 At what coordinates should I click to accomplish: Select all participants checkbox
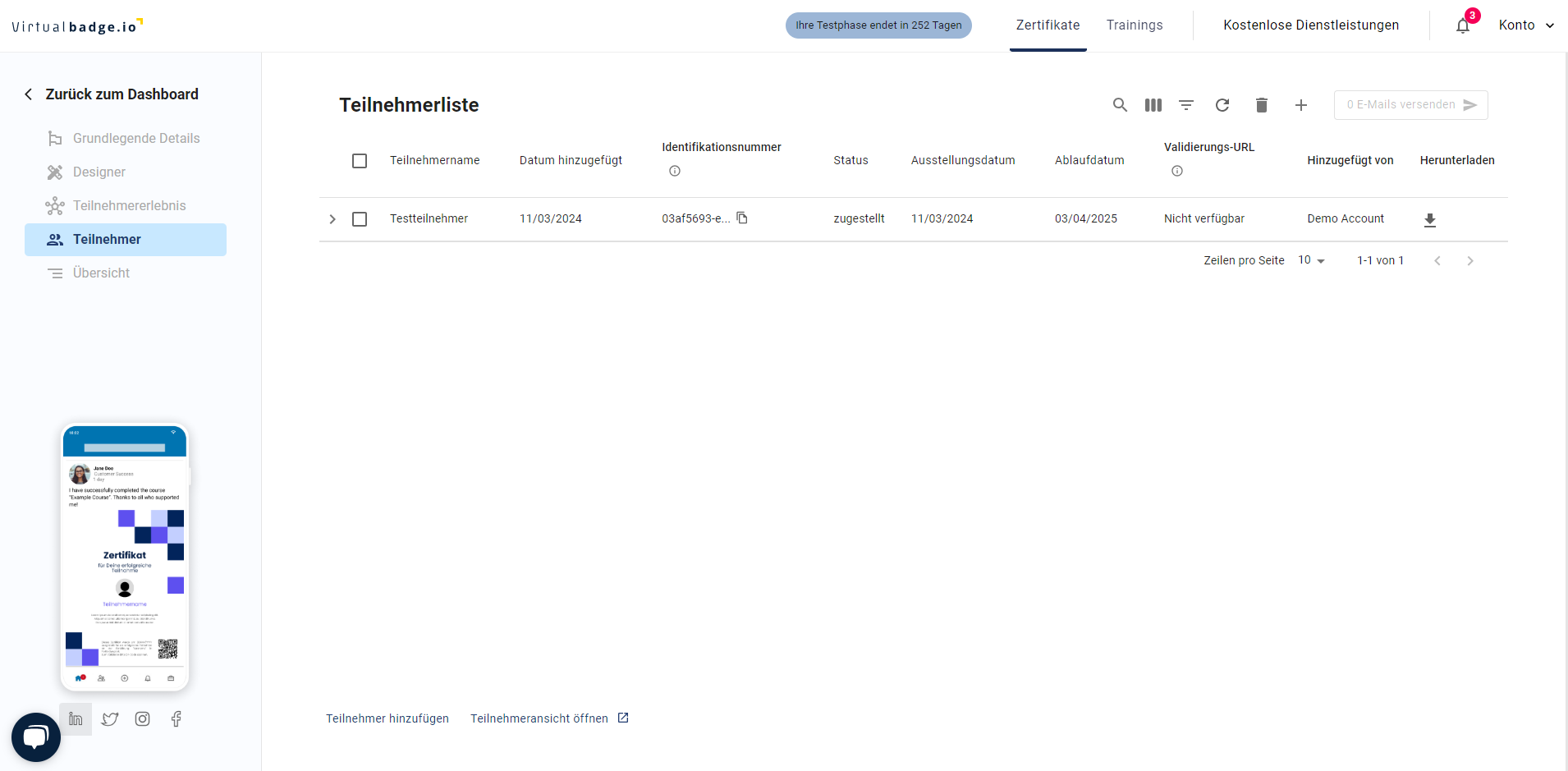360,161
